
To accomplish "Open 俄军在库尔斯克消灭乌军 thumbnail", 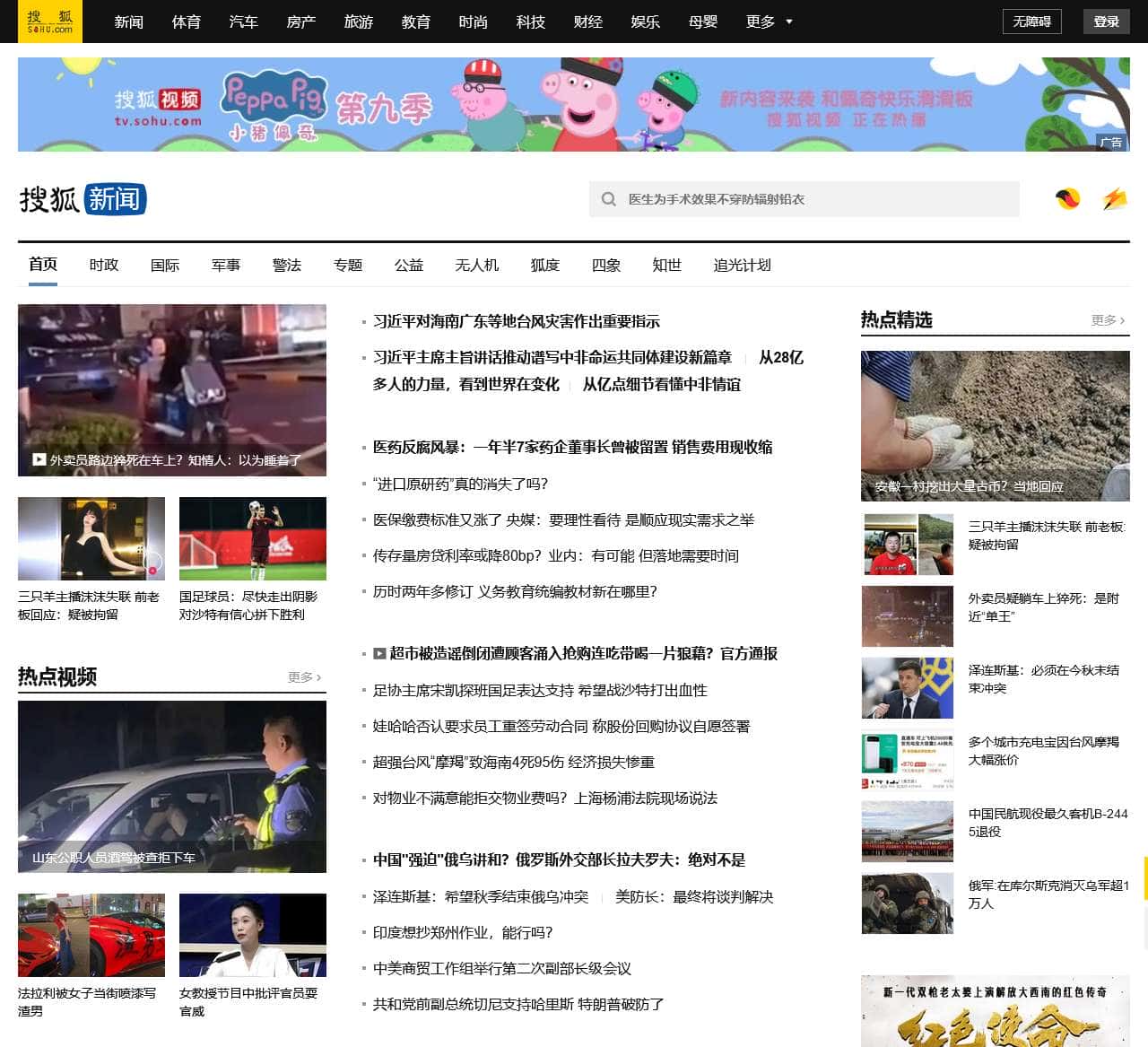I will pos(908,903).
